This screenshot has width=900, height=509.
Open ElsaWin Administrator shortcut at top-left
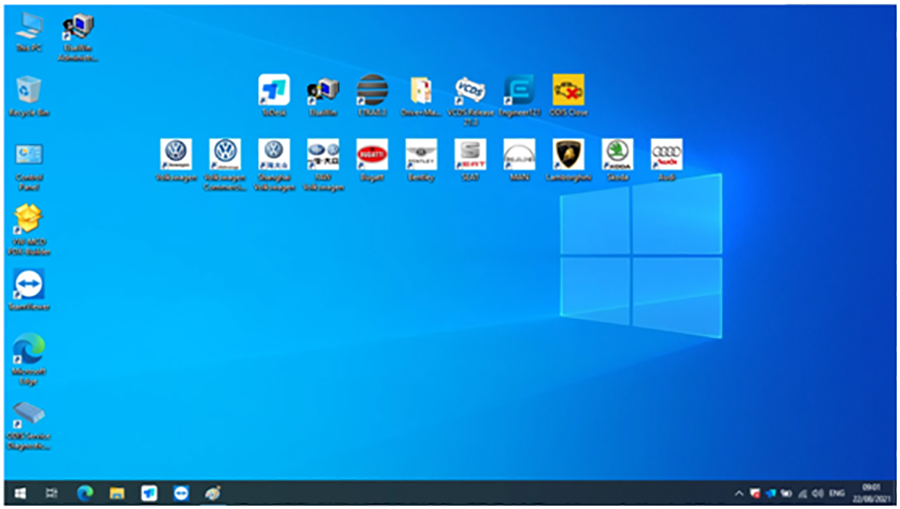[77, 37]
